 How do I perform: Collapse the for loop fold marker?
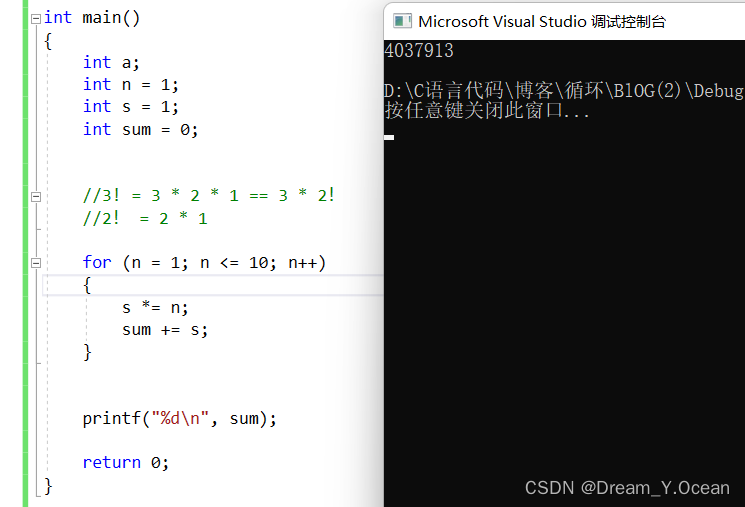pos(36,263)
